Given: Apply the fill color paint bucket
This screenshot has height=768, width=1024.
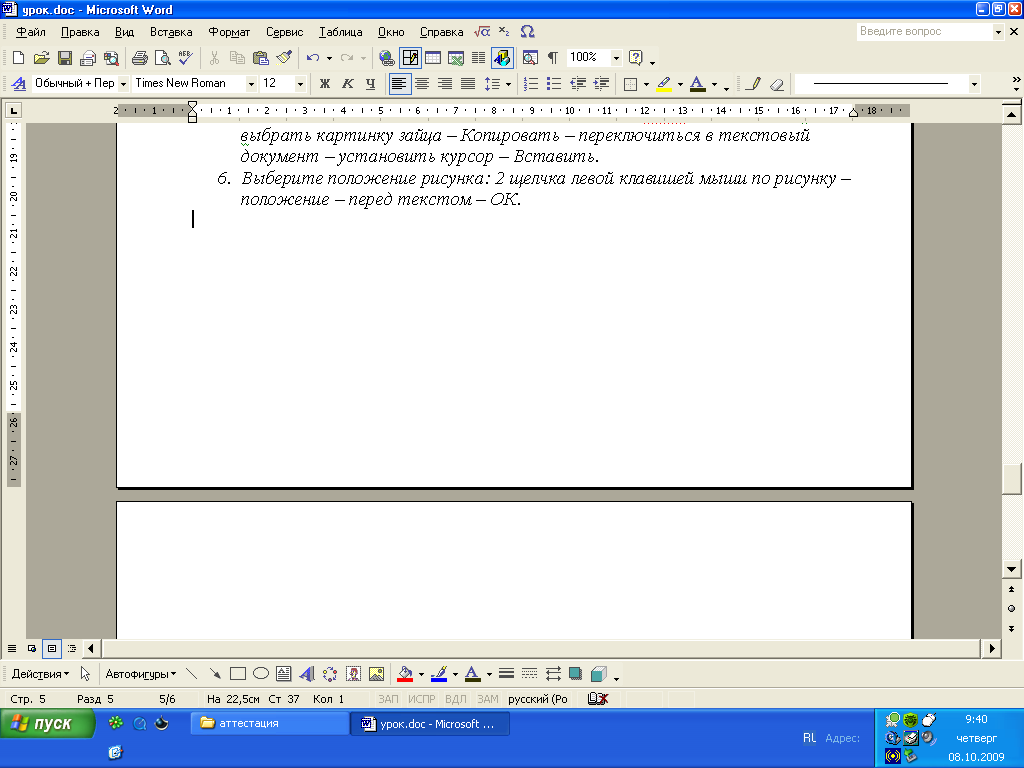Looking at the screenshot, I should pos(405,673).
